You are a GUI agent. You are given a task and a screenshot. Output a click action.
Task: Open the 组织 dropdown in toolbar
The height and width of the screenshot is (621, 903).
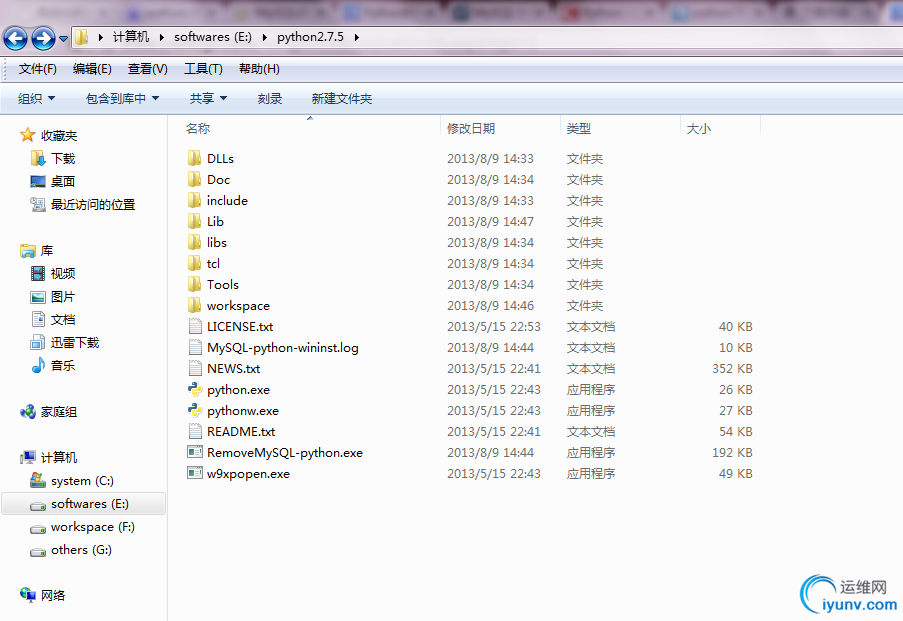pos(36,99)
